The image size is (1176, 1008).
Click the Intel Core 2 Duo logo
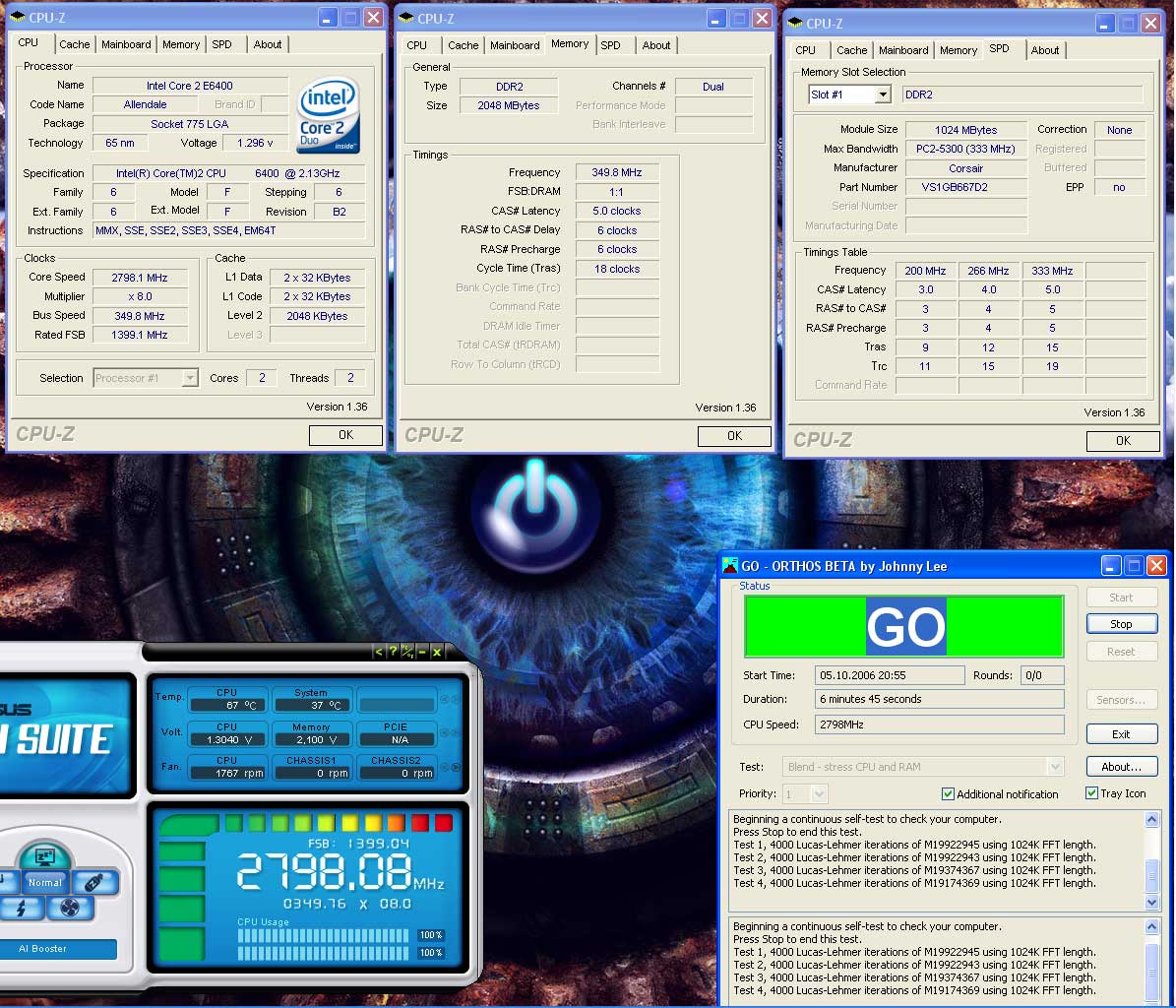click(329, 115)
